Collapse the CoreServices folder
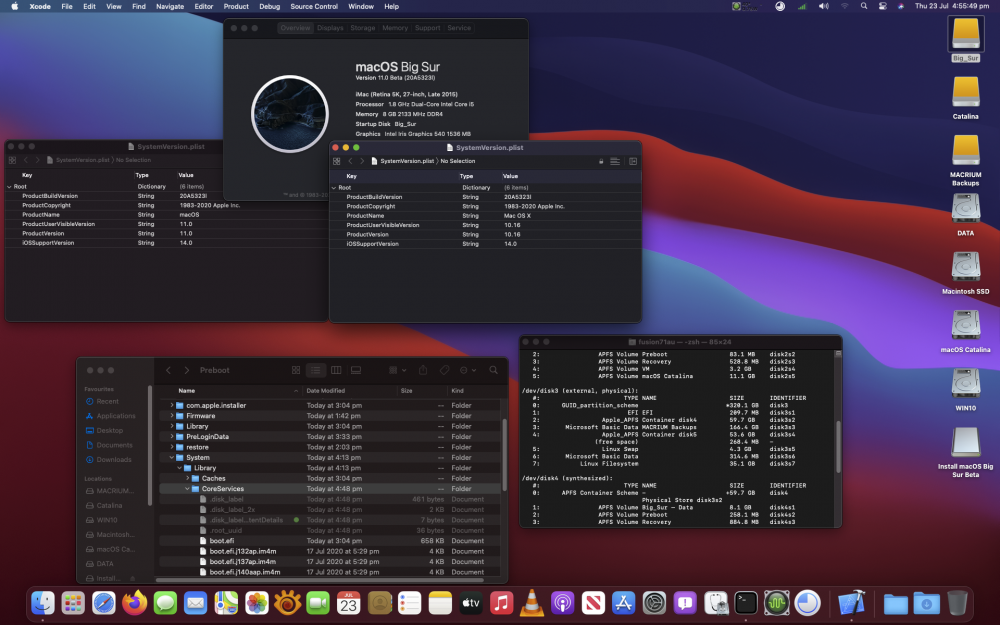Viewport: 1000px width, 625px height. [187, 489]
